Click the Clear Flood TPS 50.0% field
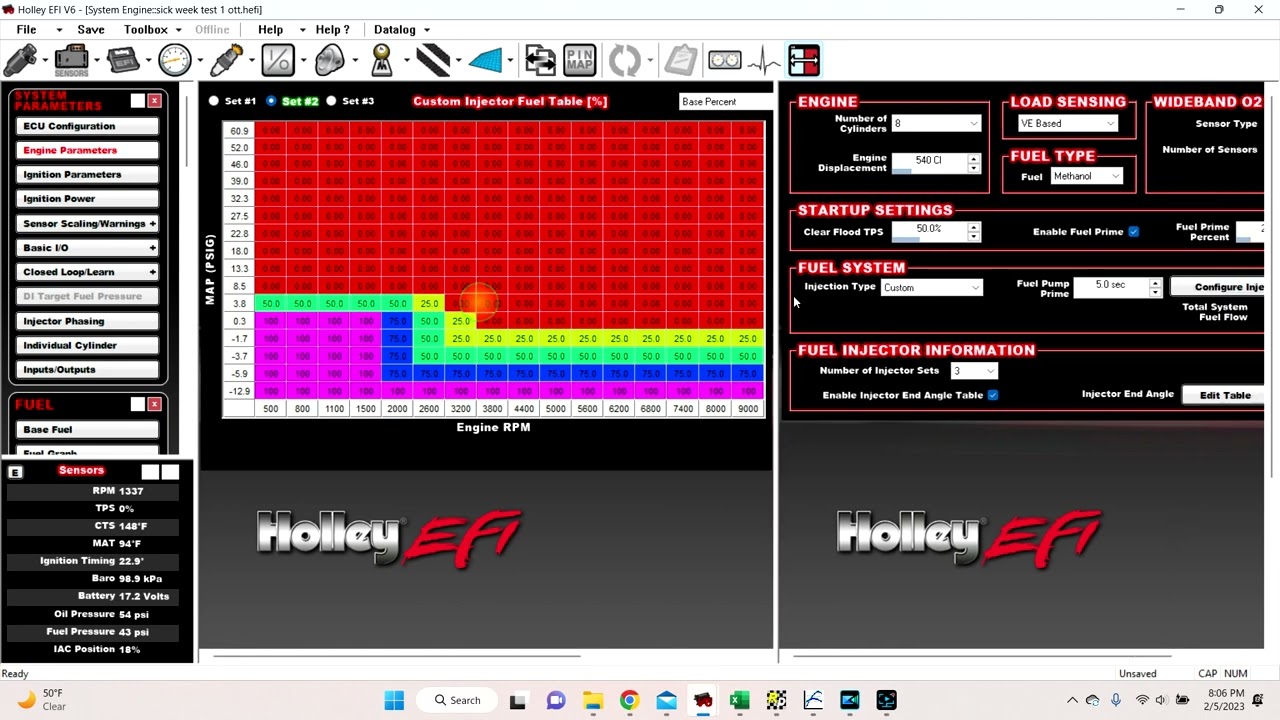Viewport: 1280px width, 720px height. click(x=928, y=232)
